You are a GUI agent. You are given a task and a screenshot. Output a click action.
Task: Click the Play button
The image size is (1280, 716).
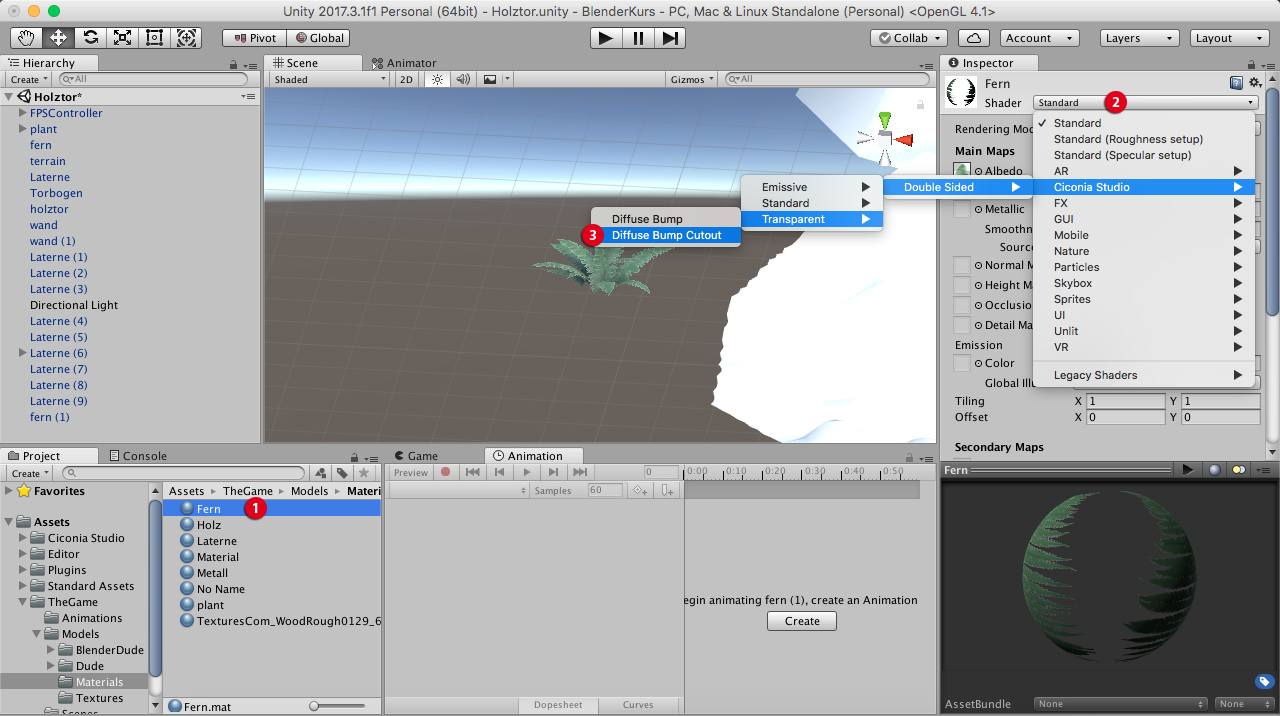click(x=605, y=38)
